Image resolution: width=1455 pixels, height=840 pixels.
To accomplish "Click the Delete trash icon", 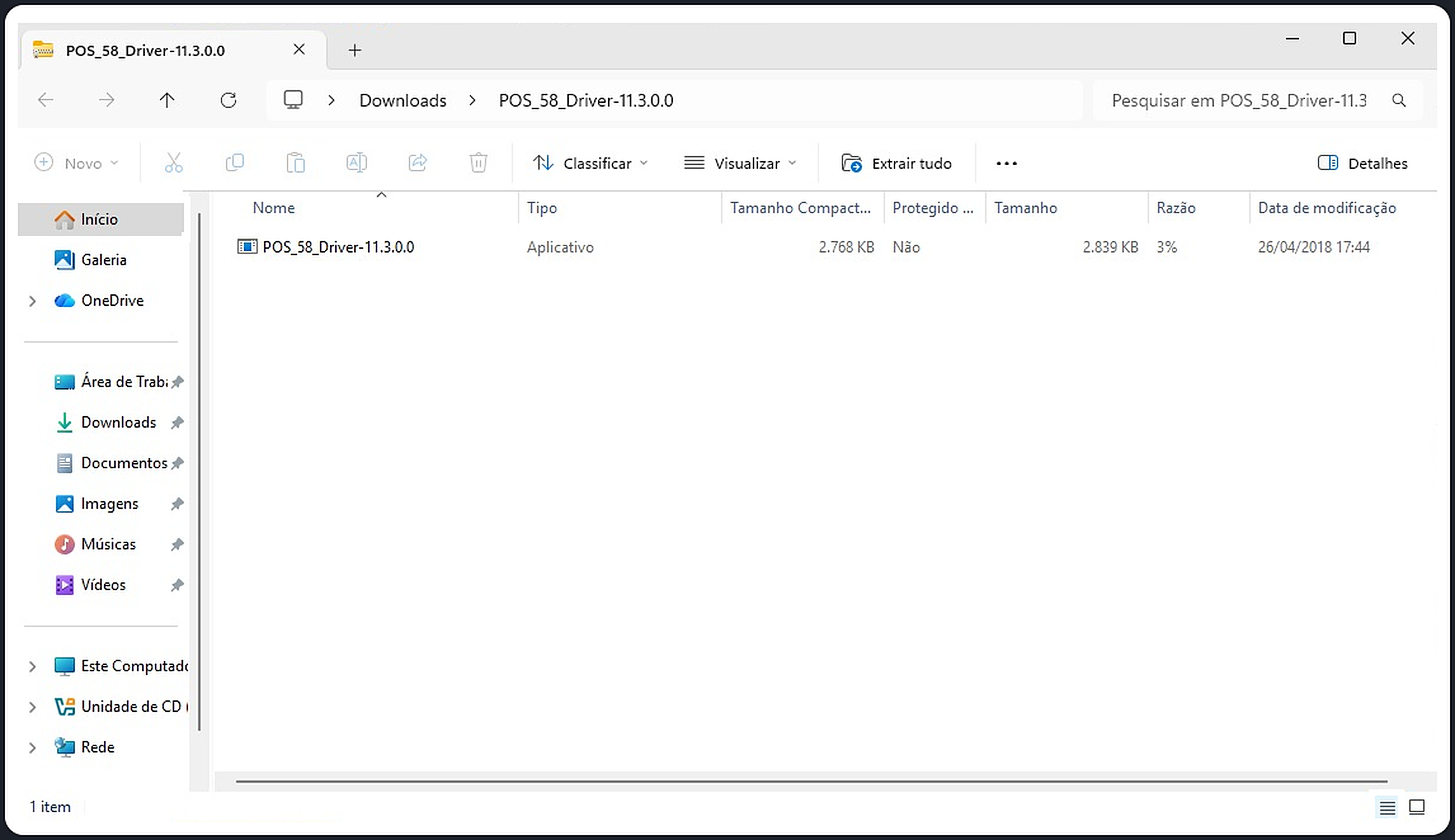I will [x=478, y=163].
